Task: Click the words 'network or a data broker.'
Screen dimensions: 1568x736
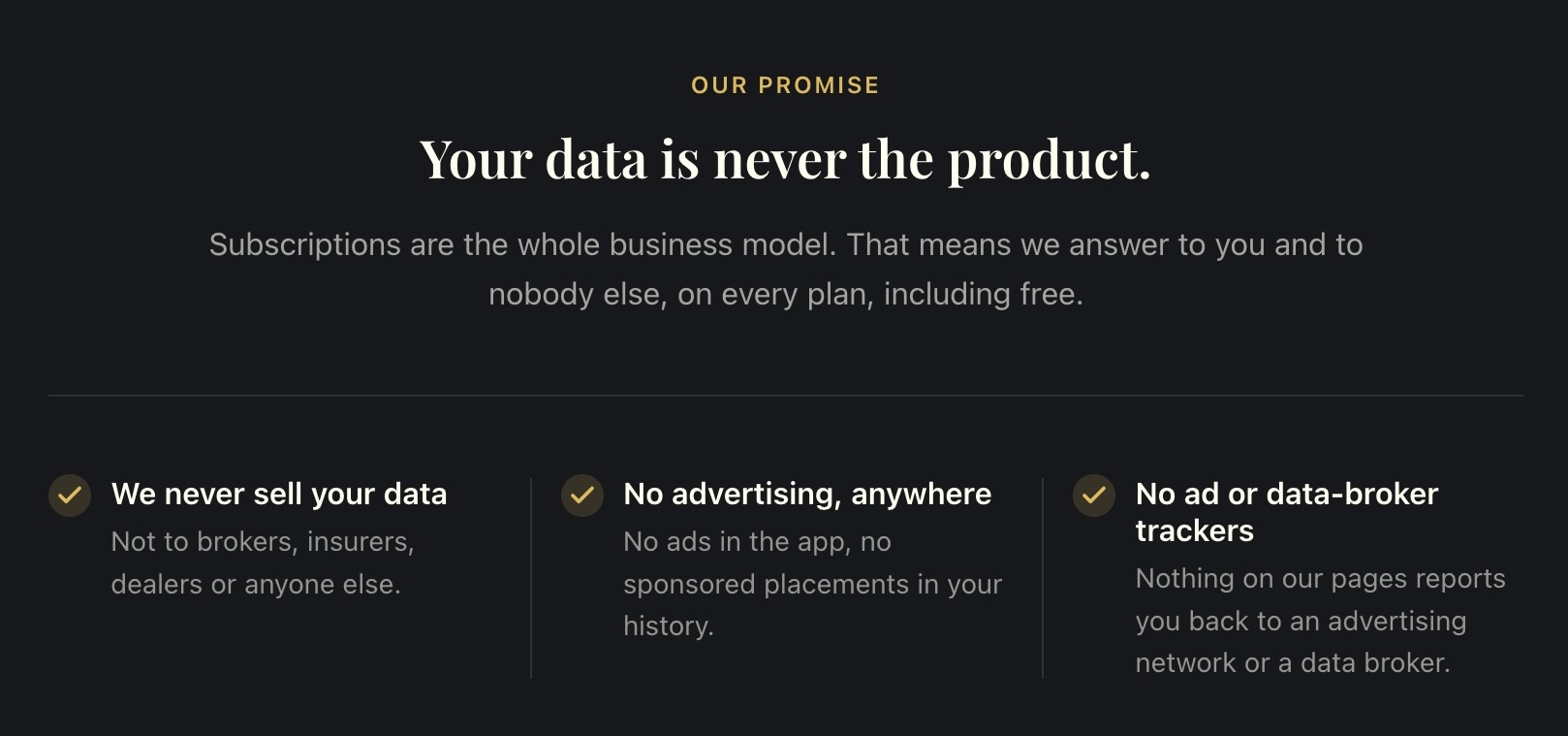Action: pyautogui.click(x=1293, y=663)
